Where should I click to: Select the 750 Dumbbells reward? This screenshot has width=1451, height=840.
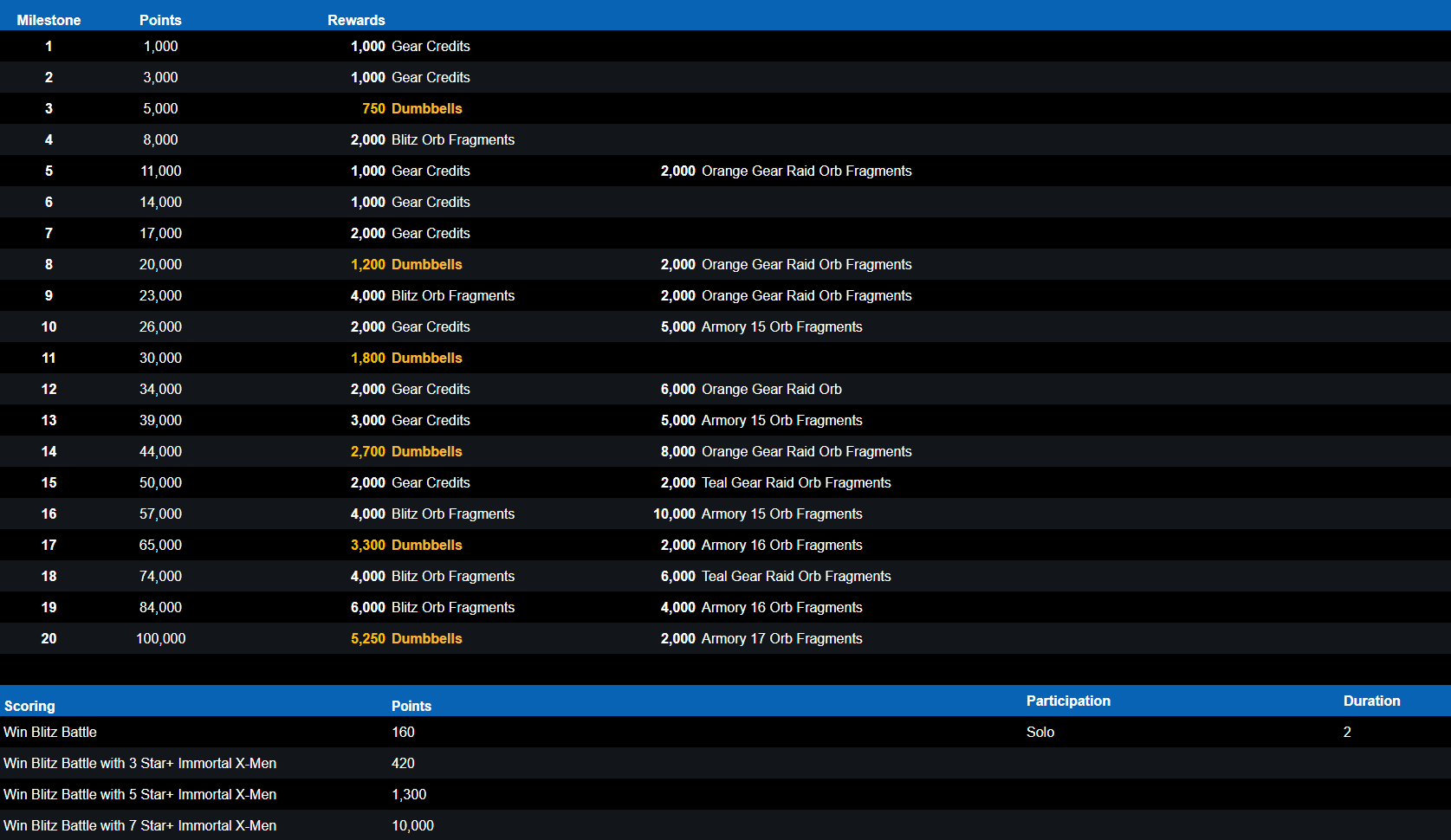(411, 108)
